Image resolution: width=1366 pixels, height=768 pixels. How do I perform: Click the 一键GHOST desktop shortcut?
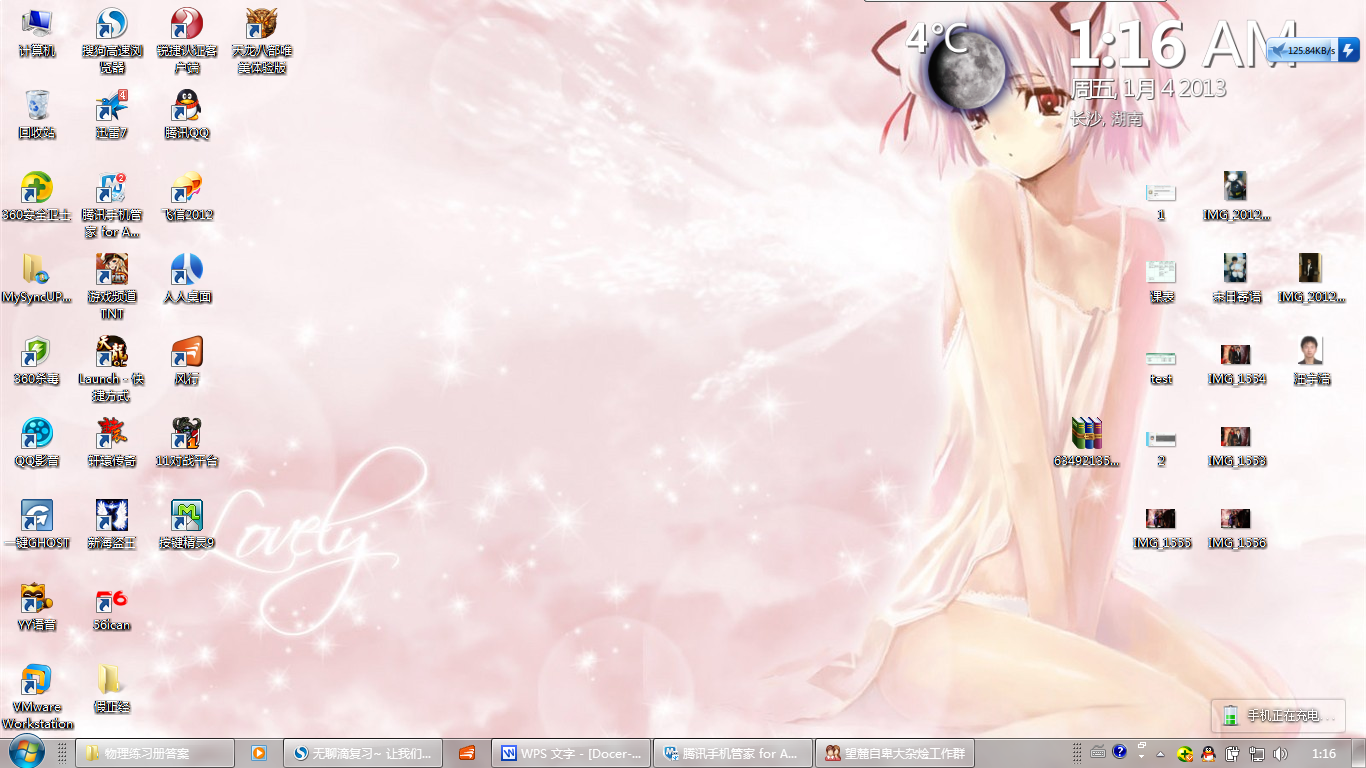point(37,517)
